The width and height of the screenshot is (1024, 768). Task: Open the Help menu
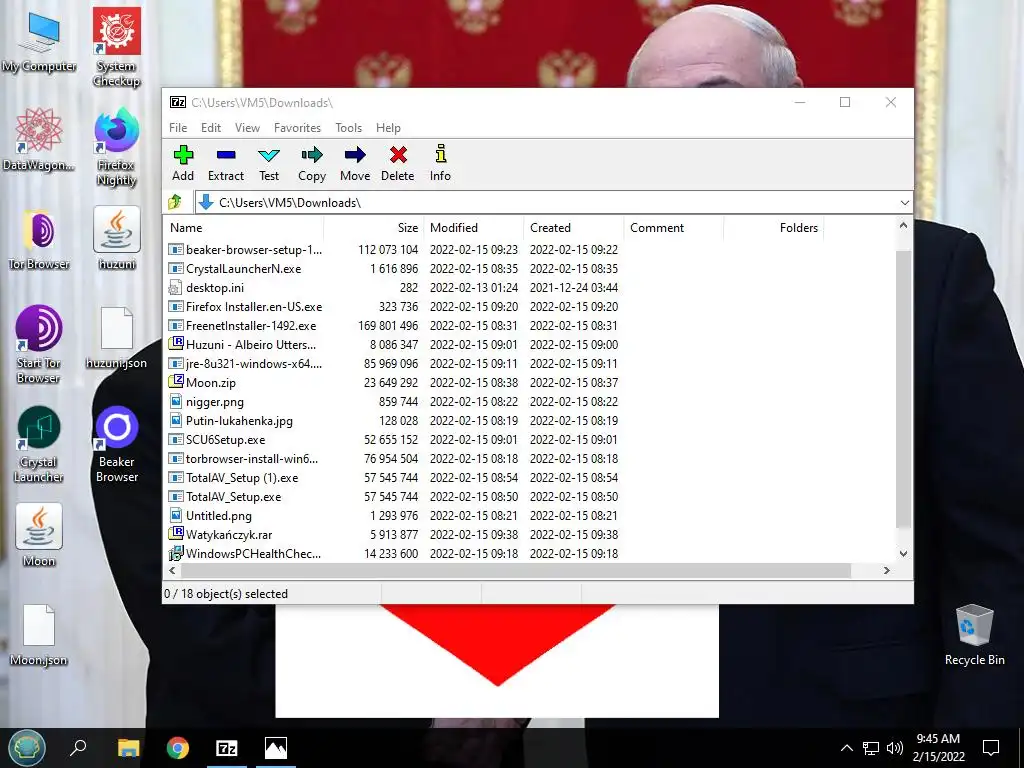click(388, 128)
